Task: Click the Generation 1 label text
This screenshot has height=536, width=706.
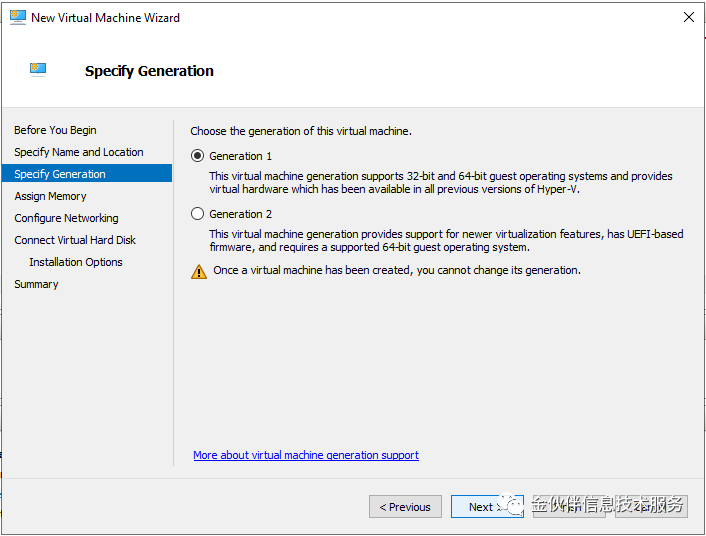Action: [240, 156]
